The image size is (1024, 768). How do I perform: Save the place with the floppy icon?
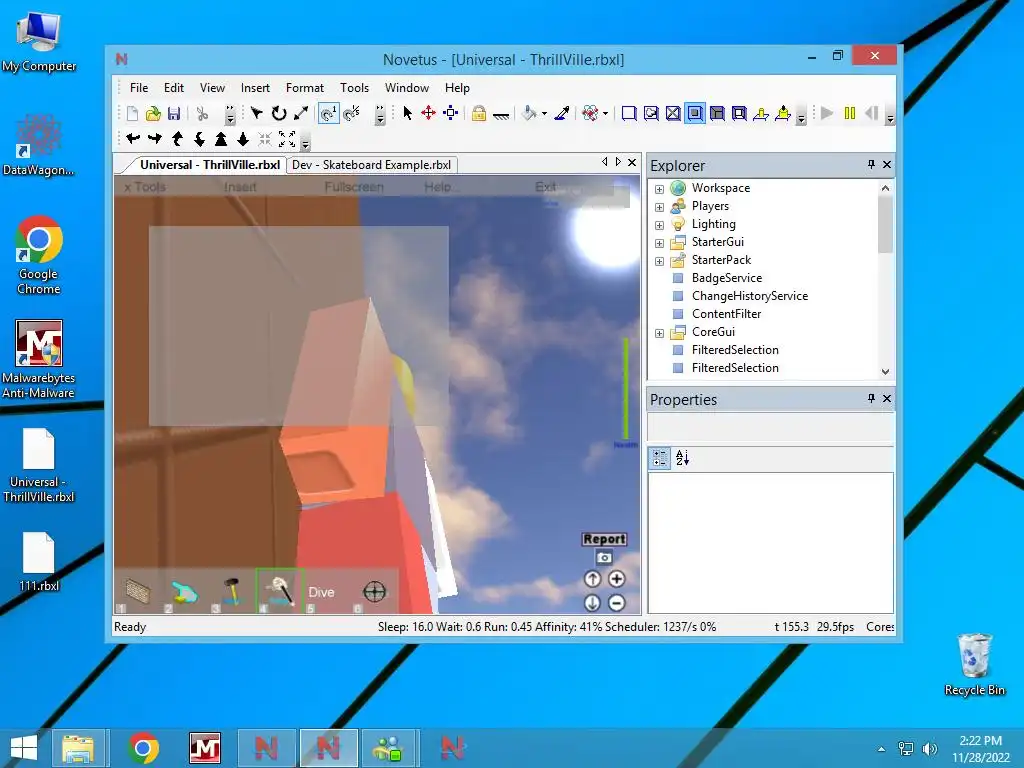coord(174,114)
